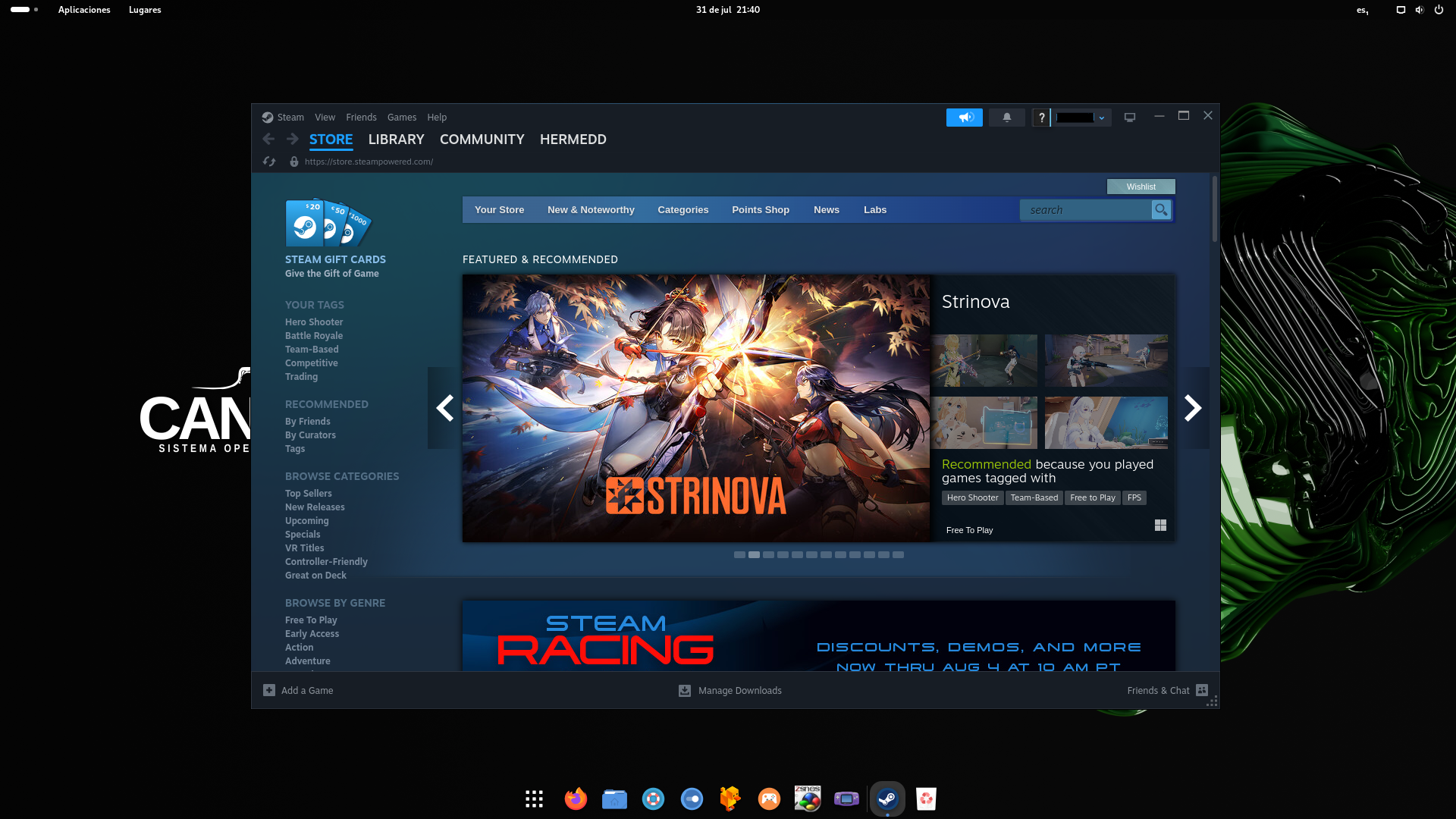Switch to Big Picture mode icon
This screenshot has width=1456, height=819.
[x=1130, y=118]
